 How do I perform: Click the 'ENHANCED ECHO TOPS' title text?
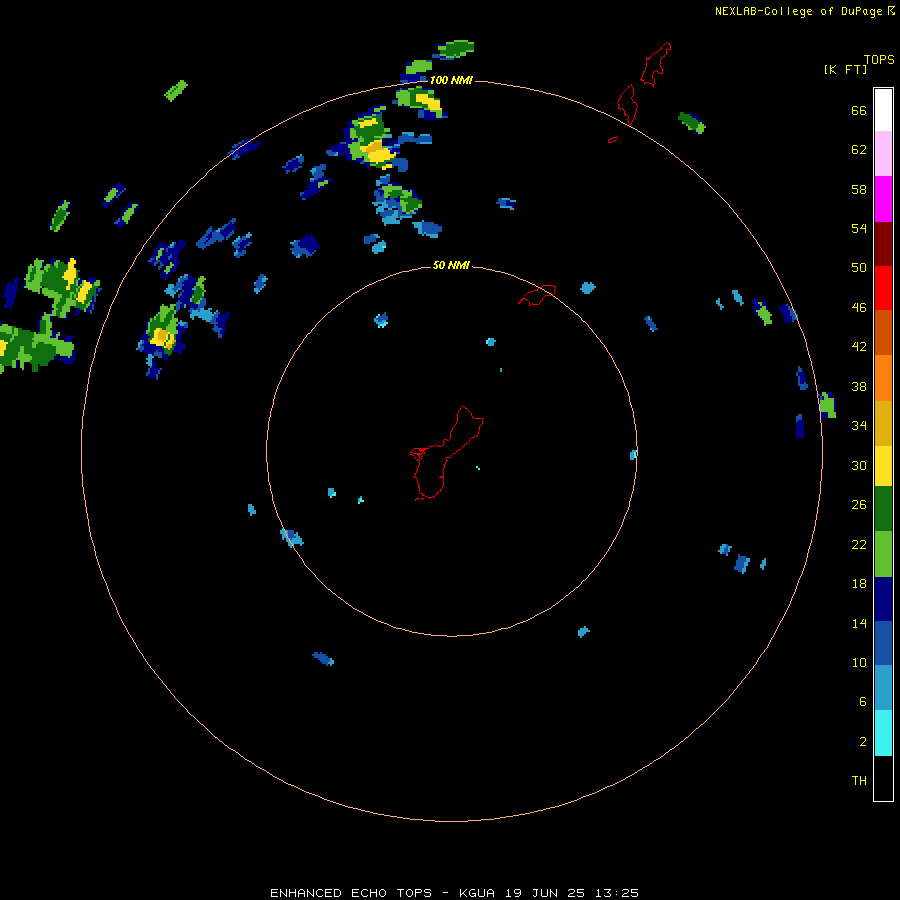(351, 893)
